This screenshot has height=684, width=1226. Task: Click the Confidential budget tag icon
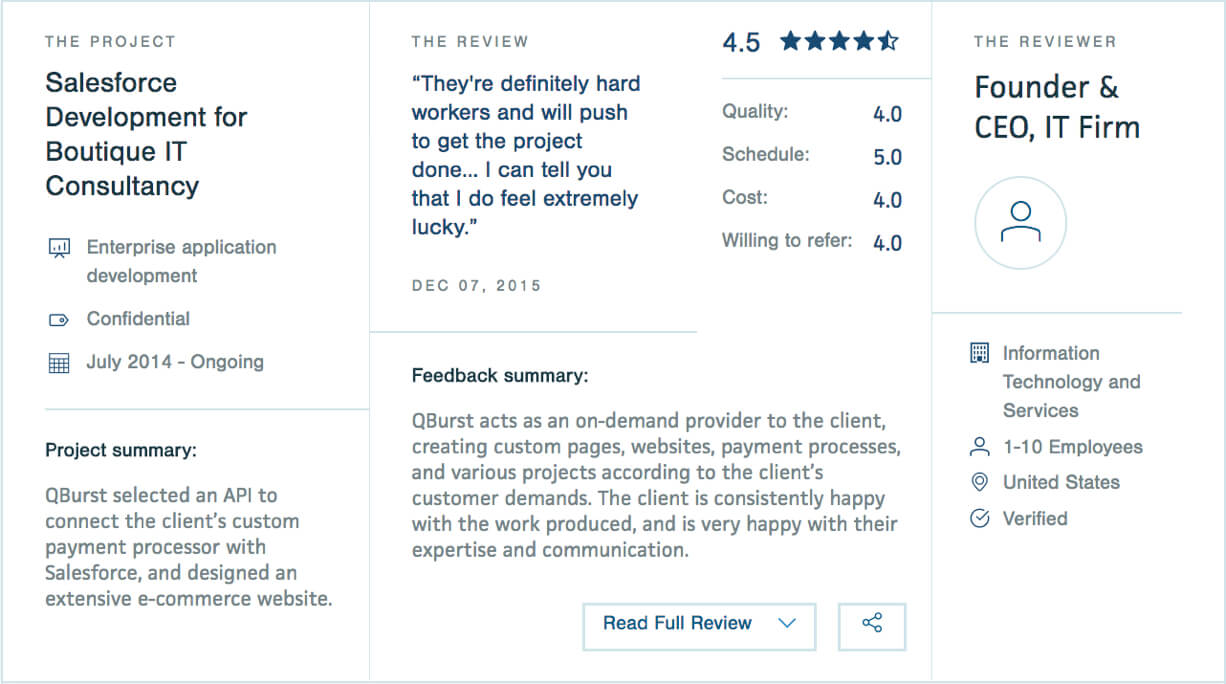pos(59,320)
